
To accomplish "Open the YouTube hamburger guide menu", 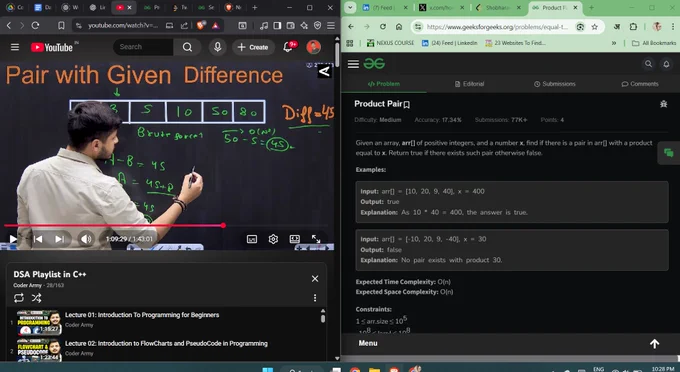I will coord(15,47).
